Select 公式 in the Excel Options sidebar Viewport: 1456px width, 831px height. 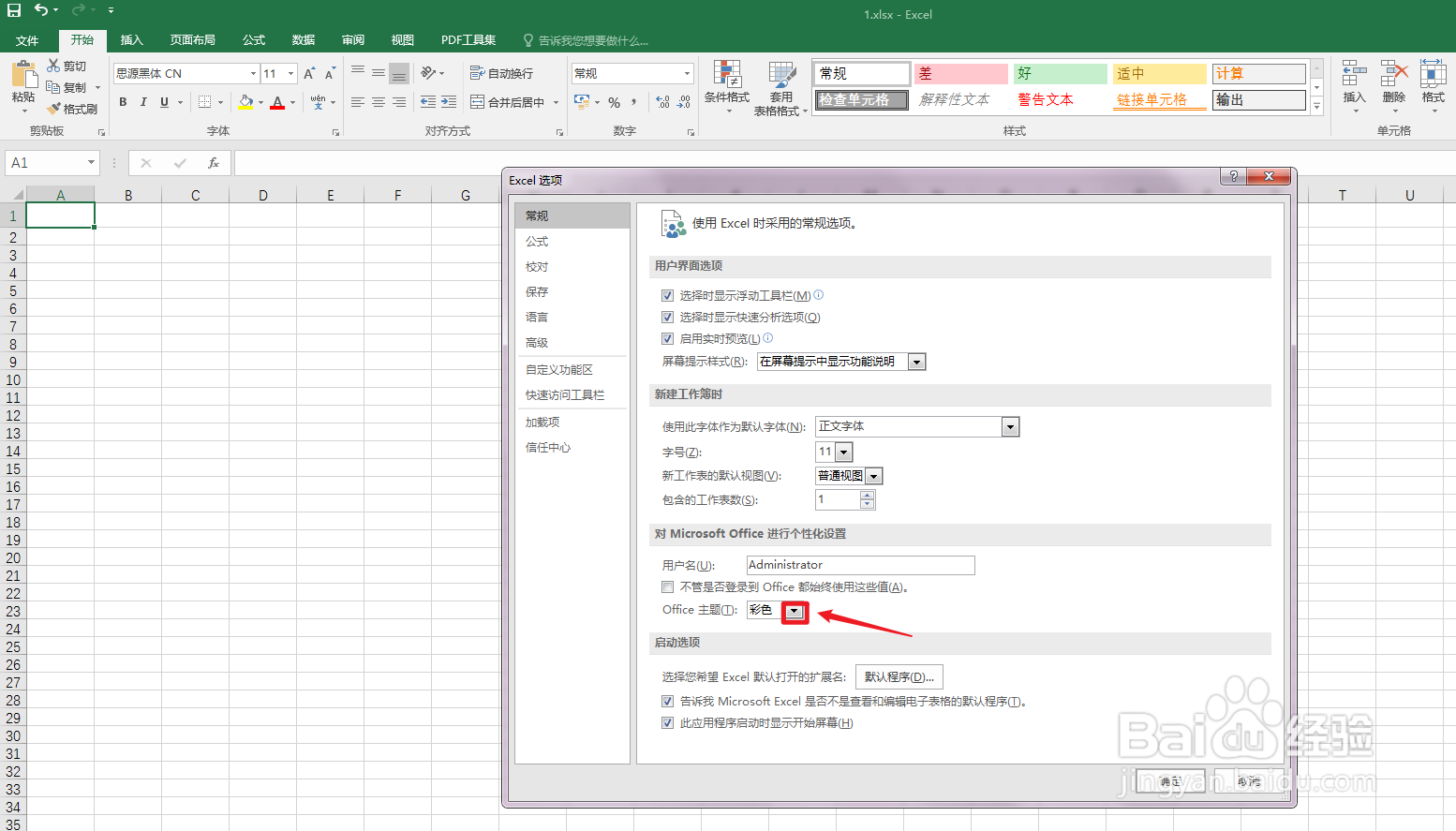572,242
